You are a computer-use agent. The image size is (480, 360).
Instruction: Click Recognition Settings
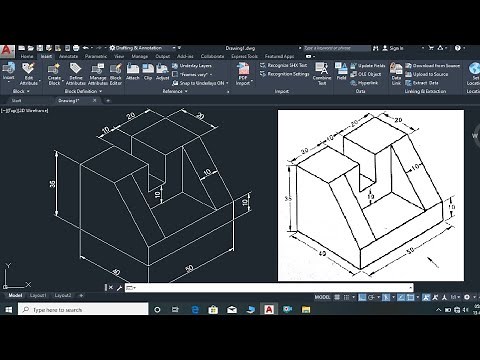click(284, 74)
